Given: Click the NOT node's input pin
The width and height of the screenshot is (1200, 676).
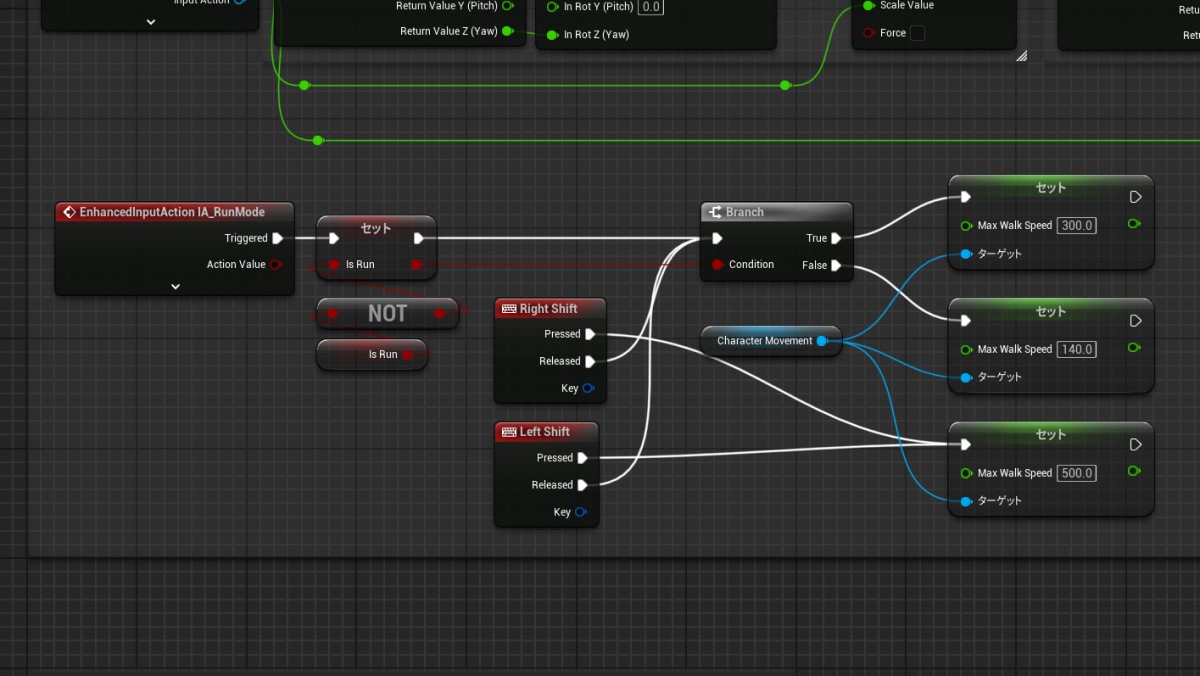Looking at the screenshot, I should click(335, 314).
